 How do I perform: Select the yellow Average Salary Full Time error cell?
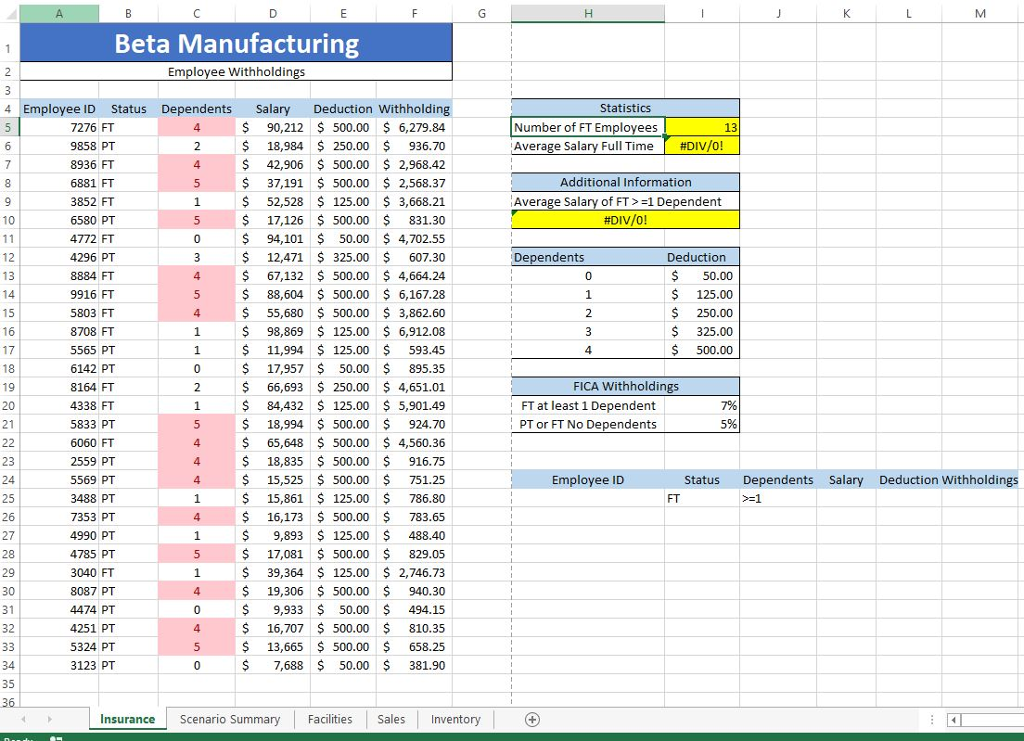pos(701,146)
